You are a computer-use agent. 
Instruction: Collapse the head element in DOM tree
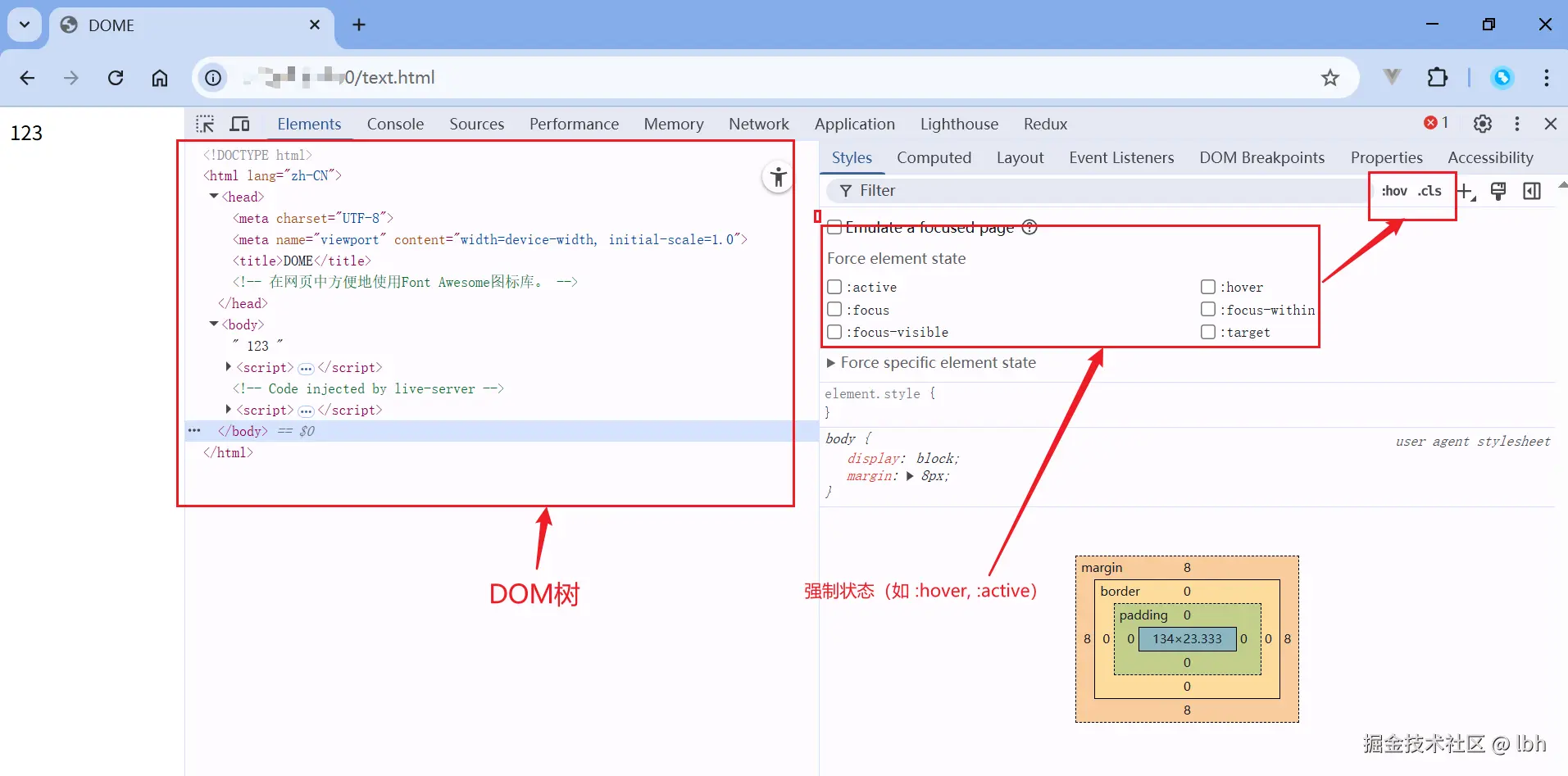click(x=214, y=197)
